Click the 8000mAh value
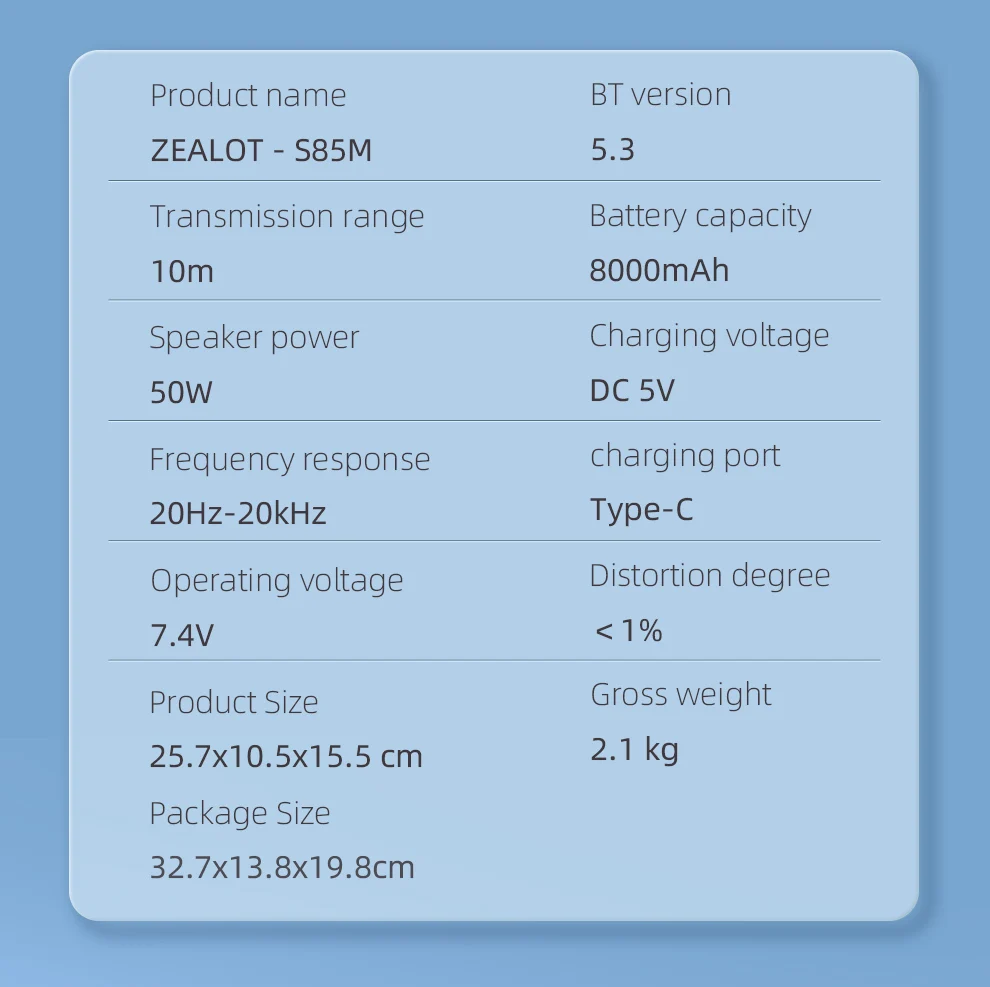The height and width of the screenshot is (987, 990). (659, 270)
